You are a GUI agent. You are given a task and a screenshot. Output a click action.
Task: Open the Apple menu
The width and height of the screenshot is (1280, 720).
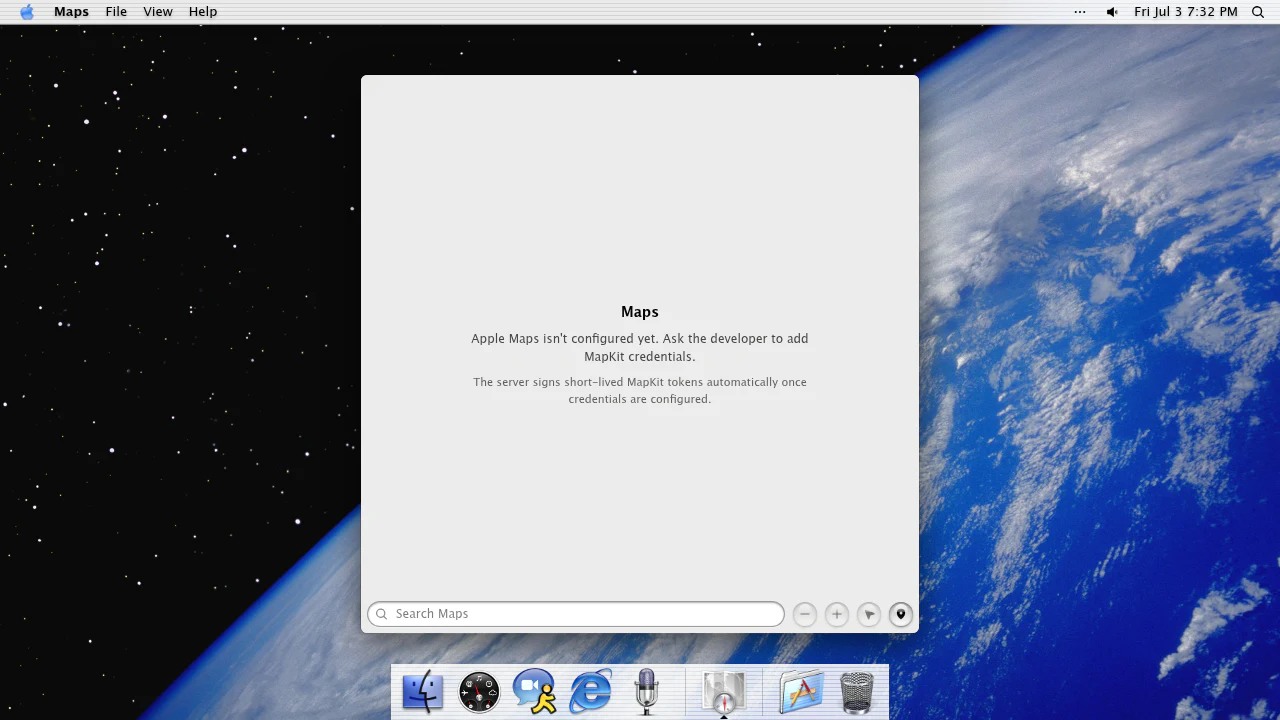click(x=27, y=12)
